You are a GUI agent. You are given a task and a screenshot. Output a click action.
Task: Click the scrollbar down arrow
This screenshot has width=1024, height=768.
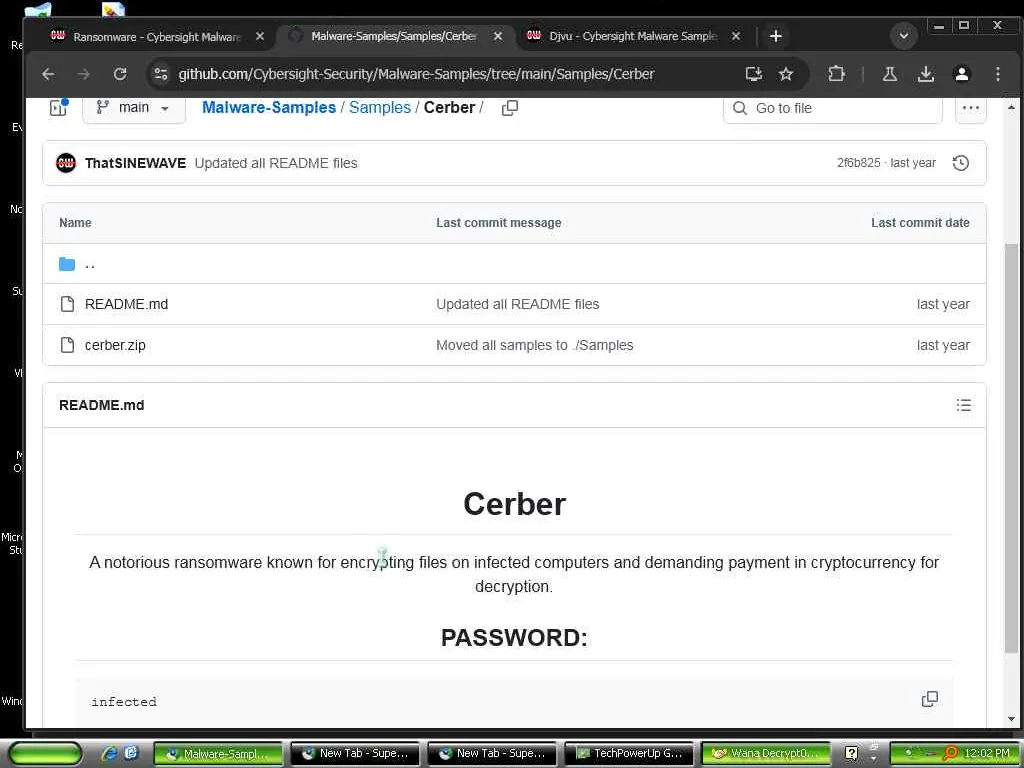pyautogui.click(x=1011, y=719)
